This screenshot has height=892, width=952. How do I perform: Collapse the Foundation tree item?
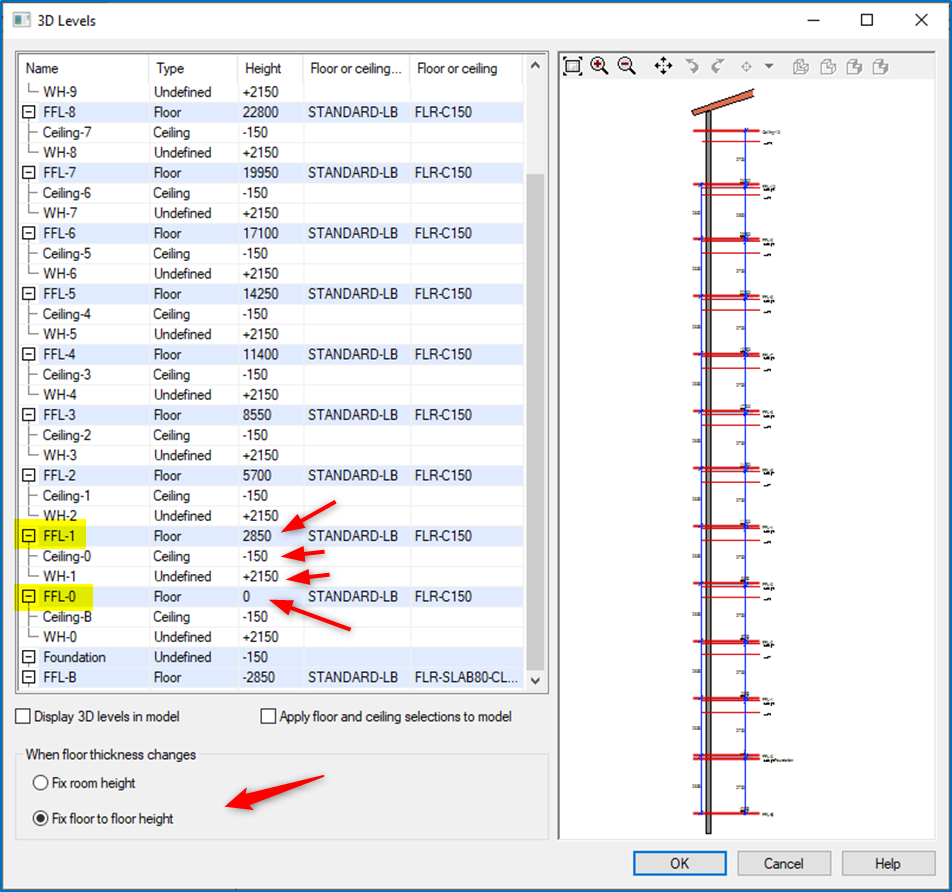coord(28,657)
